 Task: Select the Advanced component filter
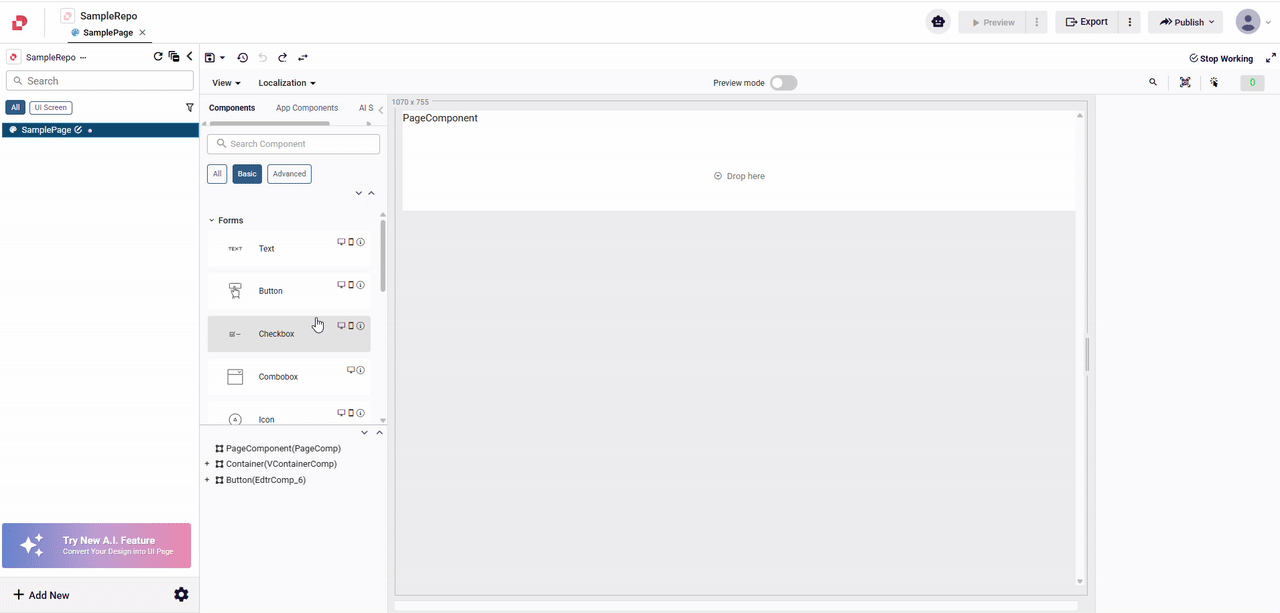[289, 174]
